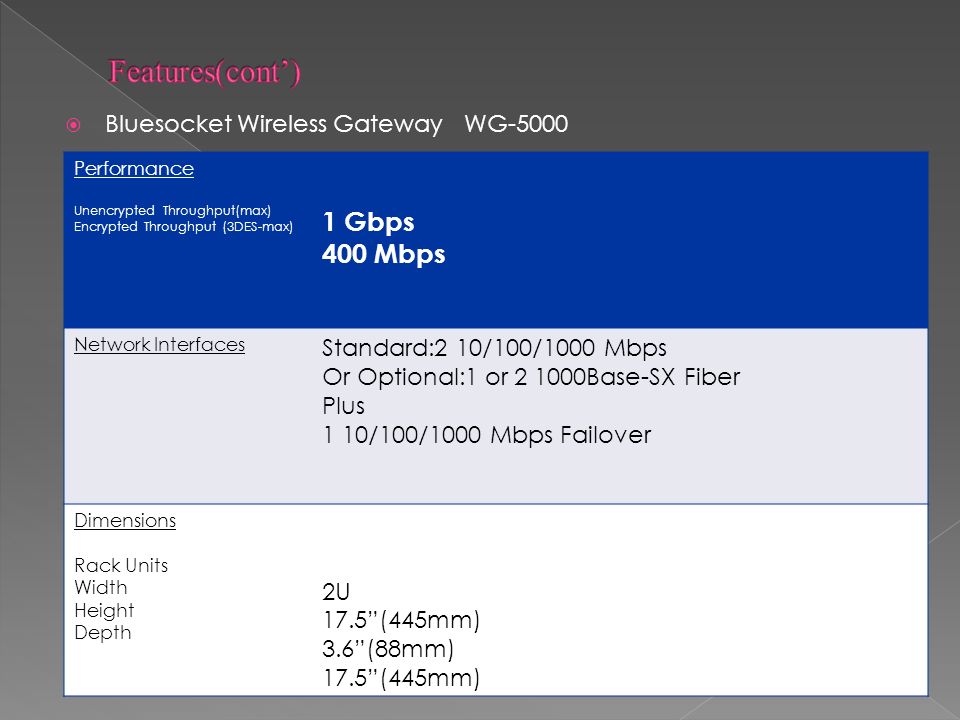Click the Plus line in Network Interfaces

click(343, 407)
